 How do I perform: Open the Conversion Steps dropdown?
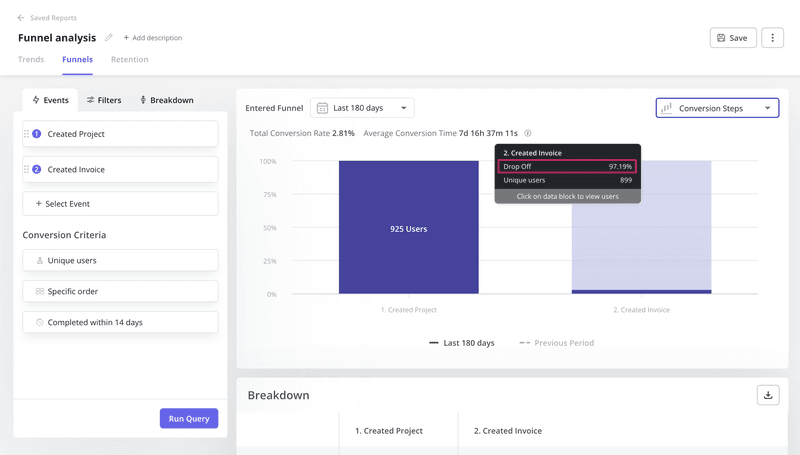click(x=717, y=108)
